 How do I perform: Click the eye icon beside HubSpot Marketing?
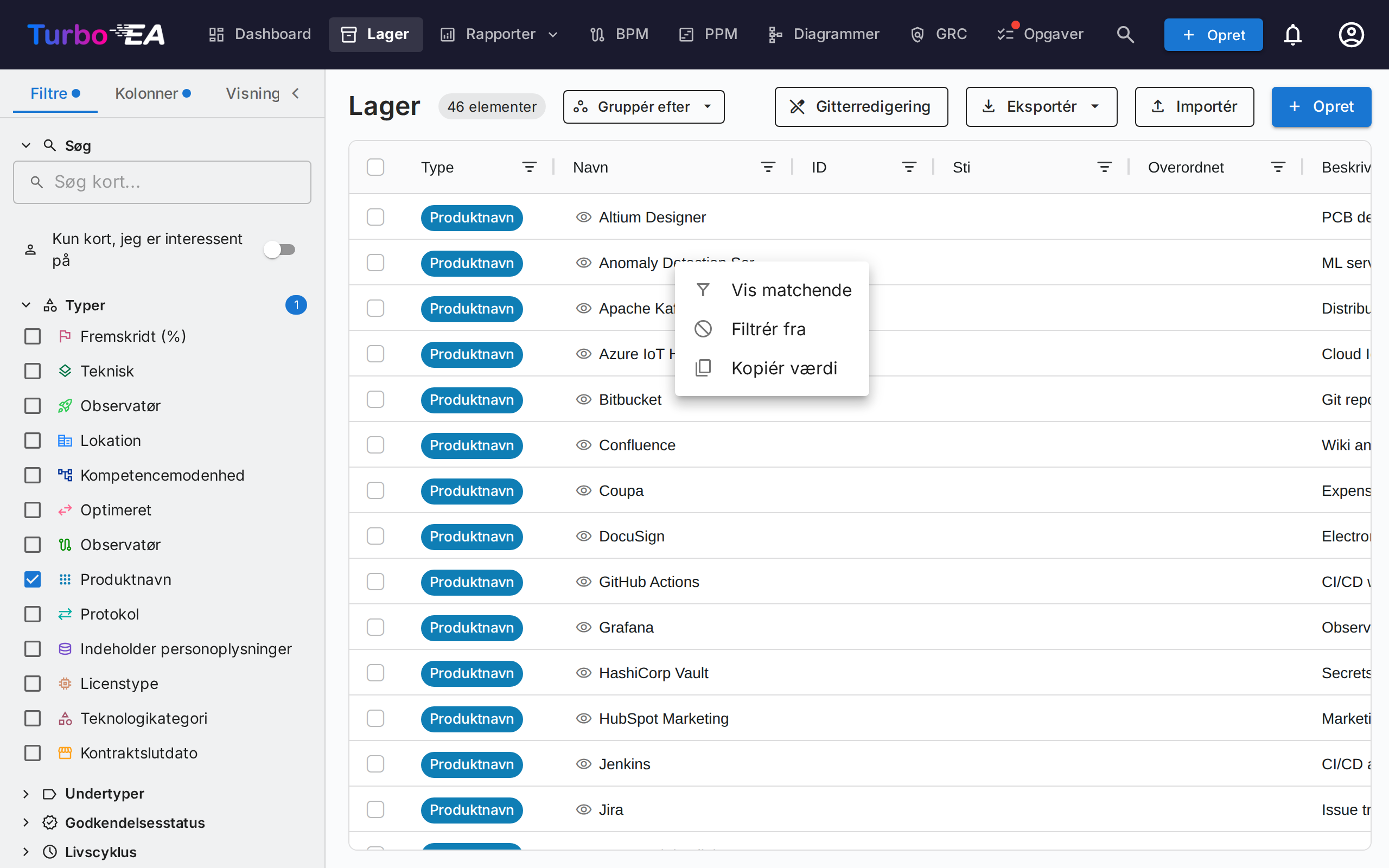click(x=584, y=718)
